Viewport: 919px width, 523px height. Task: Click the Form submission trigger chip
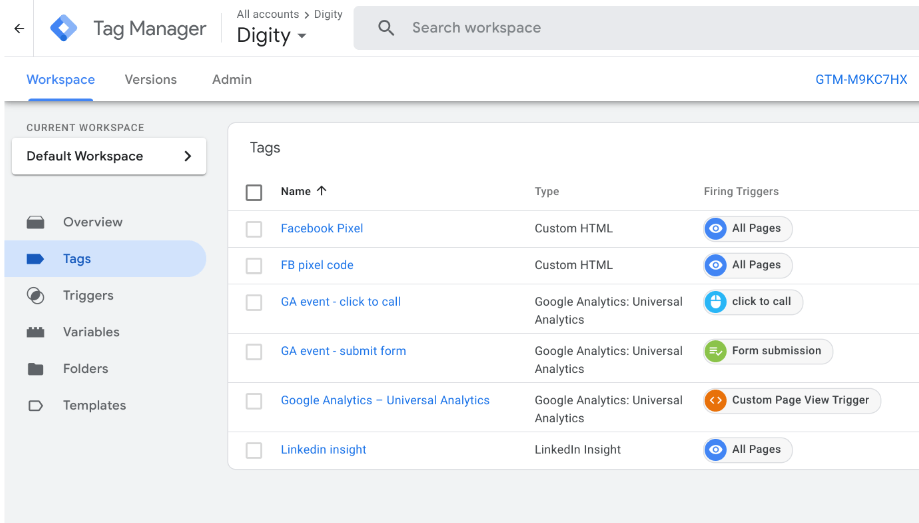(x=768, y=351)
